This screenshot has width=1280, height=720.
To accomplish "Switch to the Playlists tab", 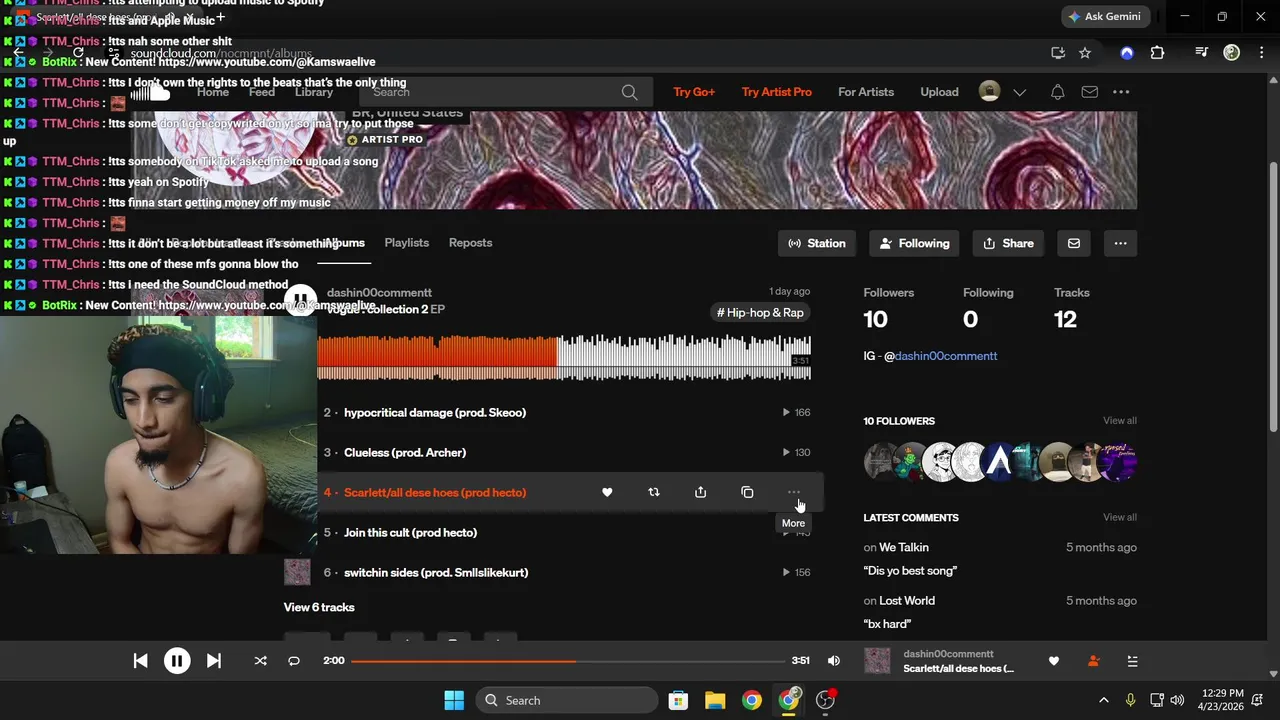I will click(407, 243).
